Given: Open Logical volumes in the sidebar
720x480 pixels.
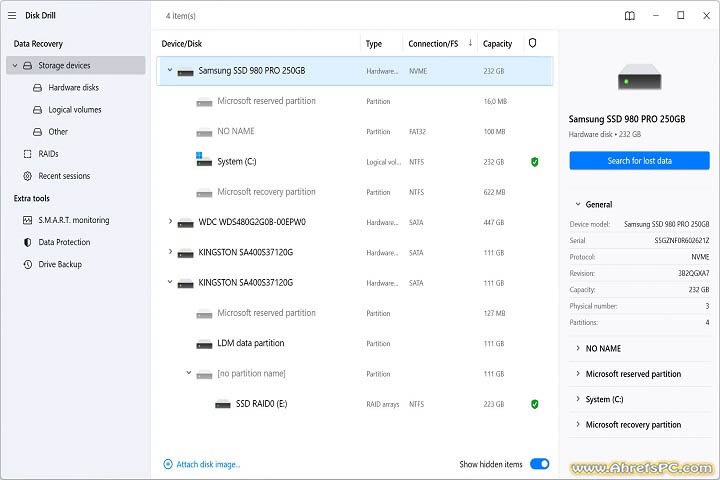Looking at the screenshot, I should pos(75,110).
